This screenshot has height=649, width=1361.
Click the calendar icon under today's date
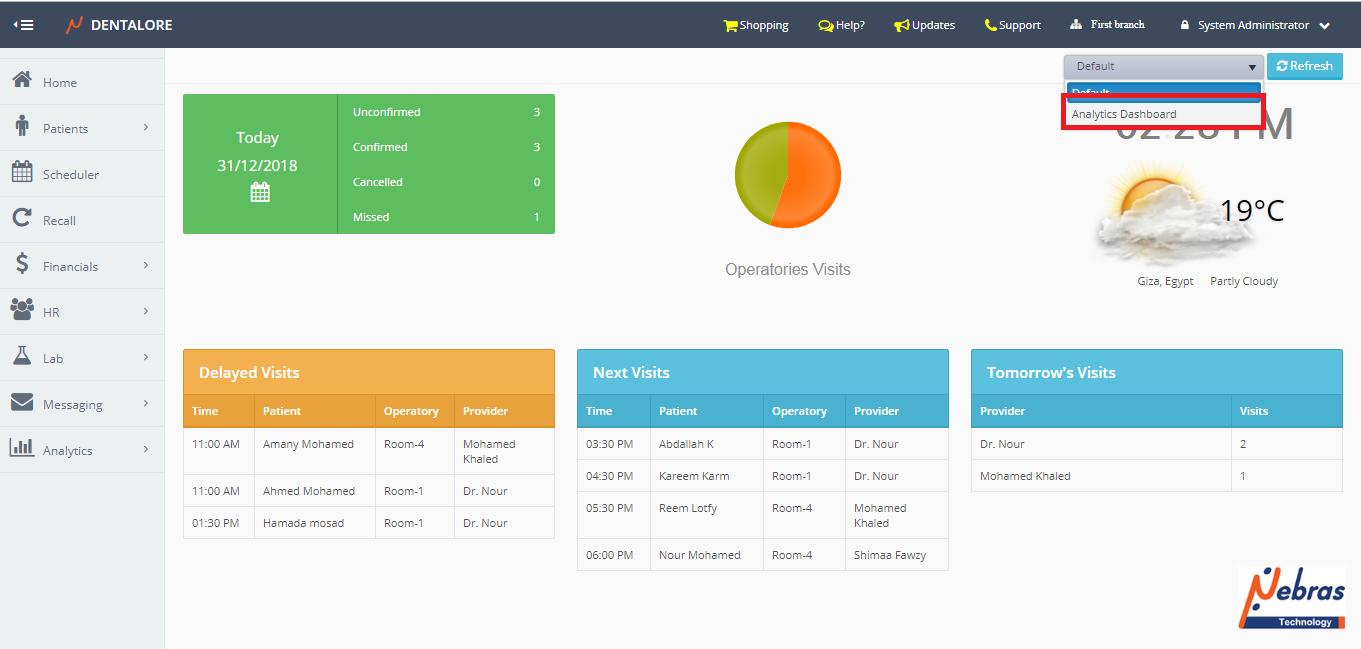coord(260,192)
